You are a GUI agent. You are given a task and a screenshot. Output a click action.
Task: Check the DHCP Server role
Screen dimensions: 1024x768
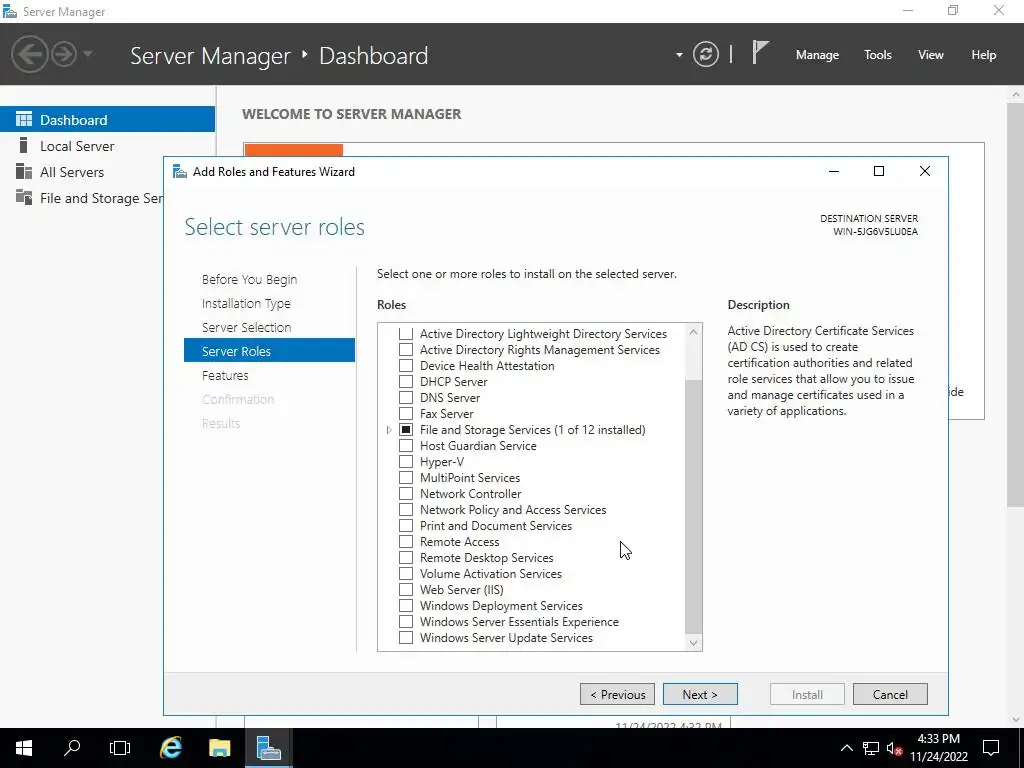click(406, 381)
